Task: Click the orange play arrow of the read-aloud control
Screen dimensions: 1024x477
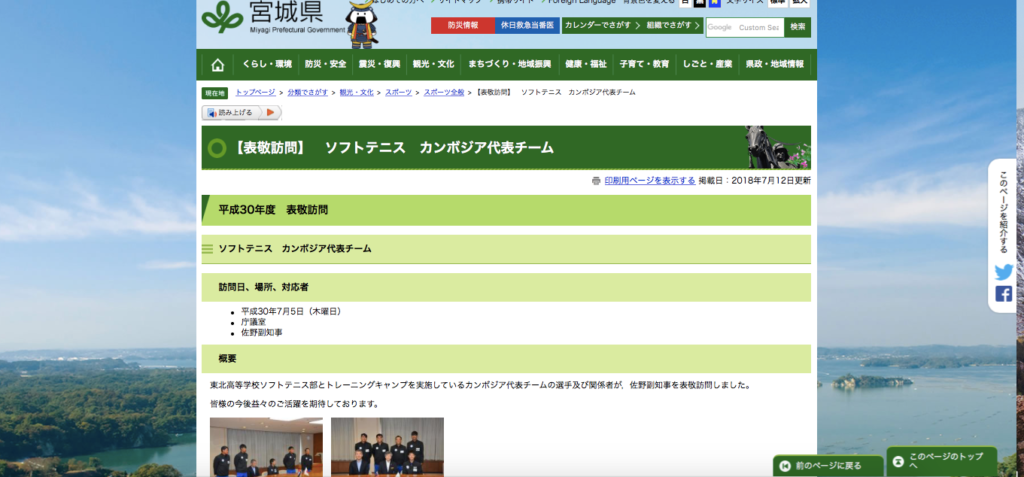Action: point(270,112)
